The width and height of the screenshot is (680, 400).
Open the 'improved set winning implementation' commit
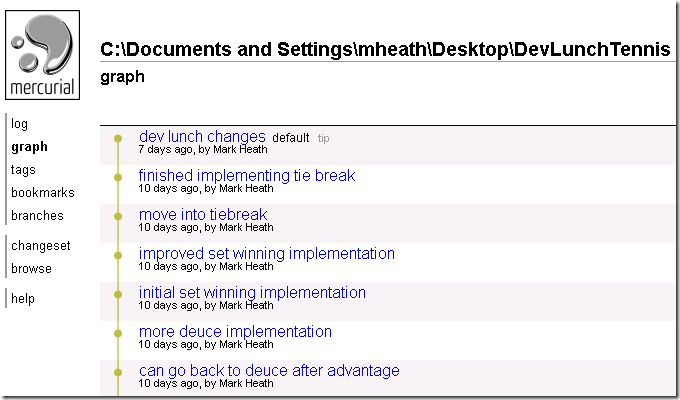267,254
